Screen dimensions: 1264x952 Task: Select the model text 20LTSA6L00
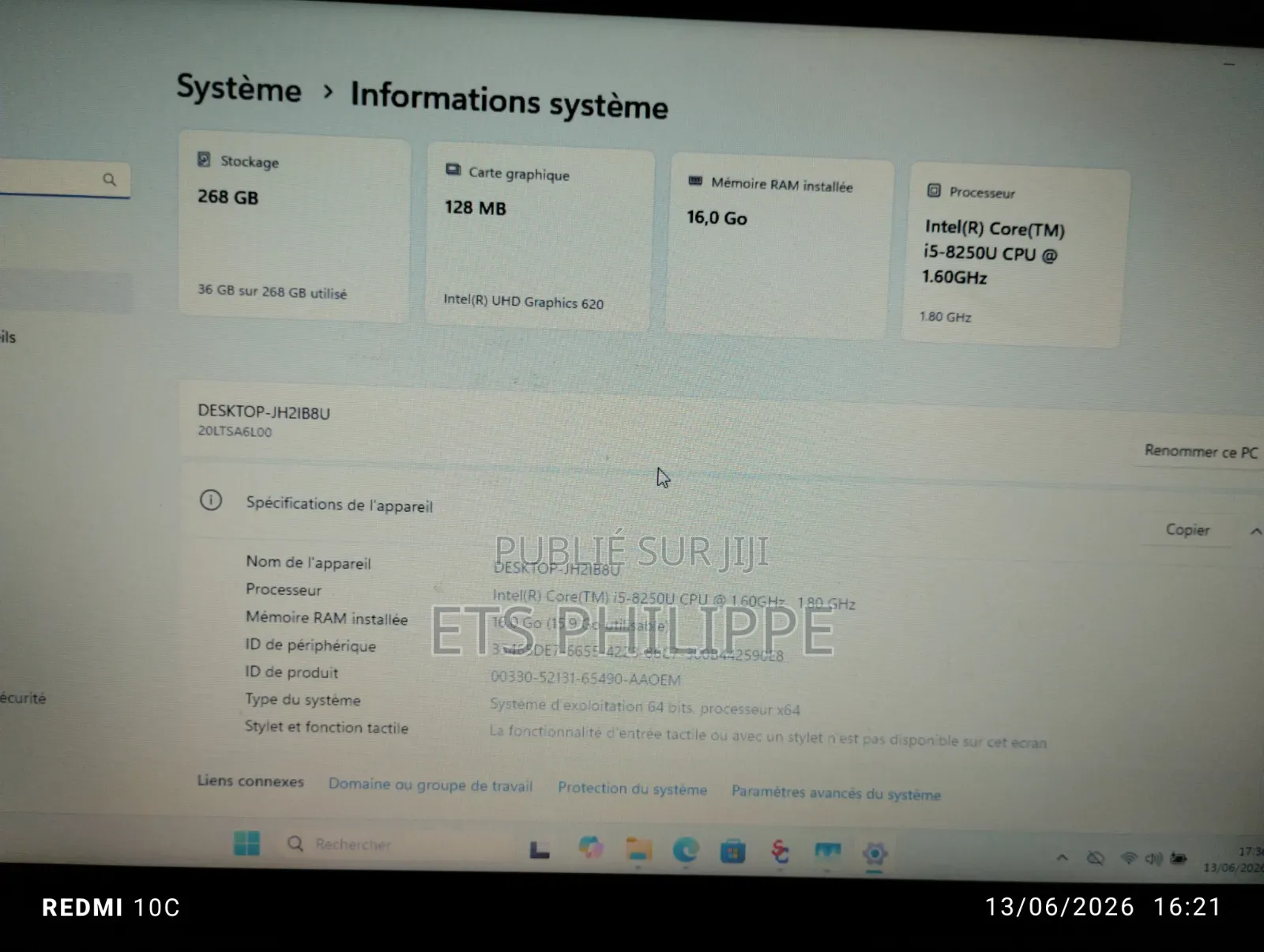pos(235,431)
